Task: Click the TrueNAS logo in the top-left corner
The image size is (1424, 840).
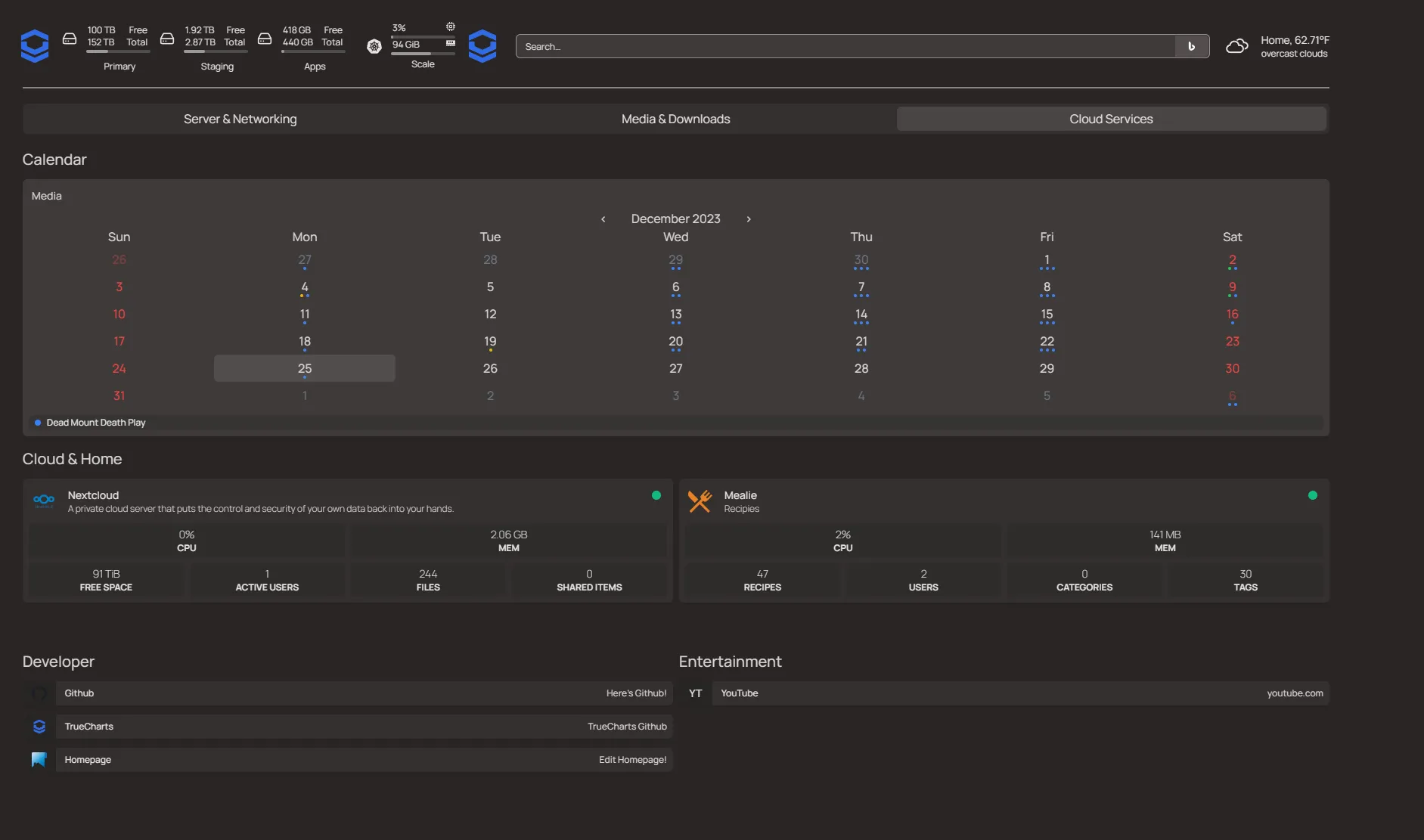Action: tap(35, 46)
